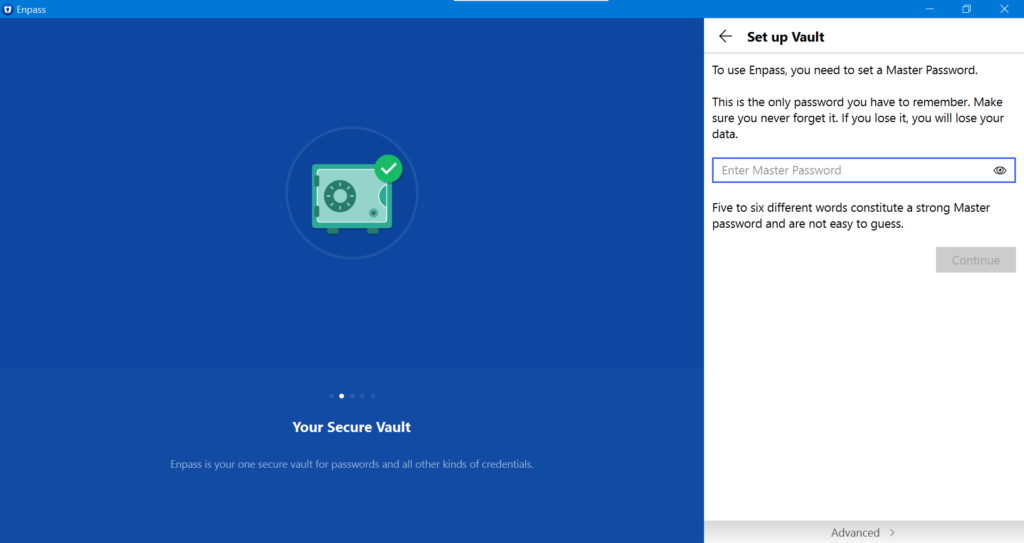The image size is (1024, 543).
Task: Click the green checkmark badge on the safe
Action: (x=389, y=169)
